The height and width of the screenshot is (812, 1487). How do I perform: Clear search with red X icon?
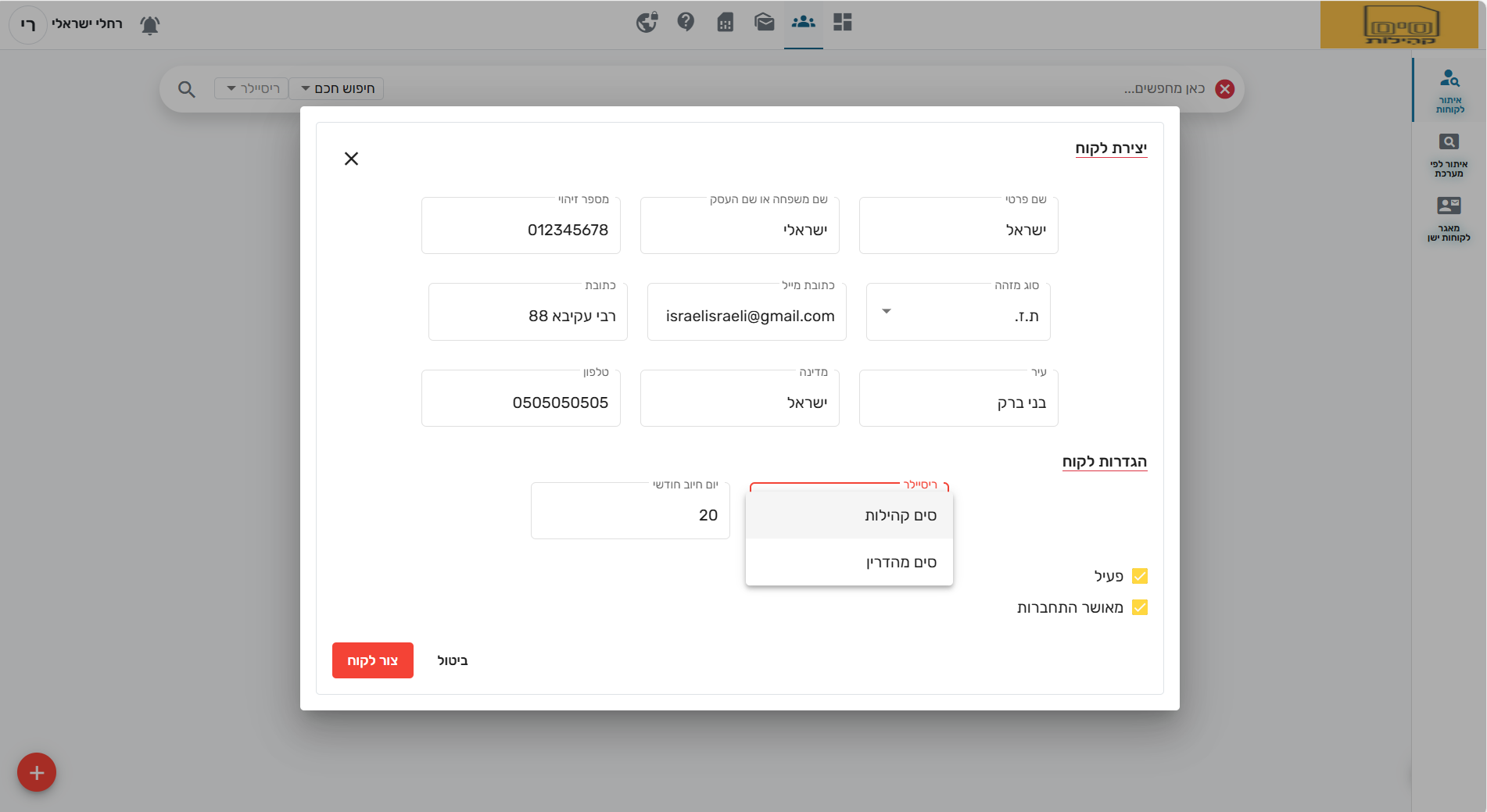1224,89
